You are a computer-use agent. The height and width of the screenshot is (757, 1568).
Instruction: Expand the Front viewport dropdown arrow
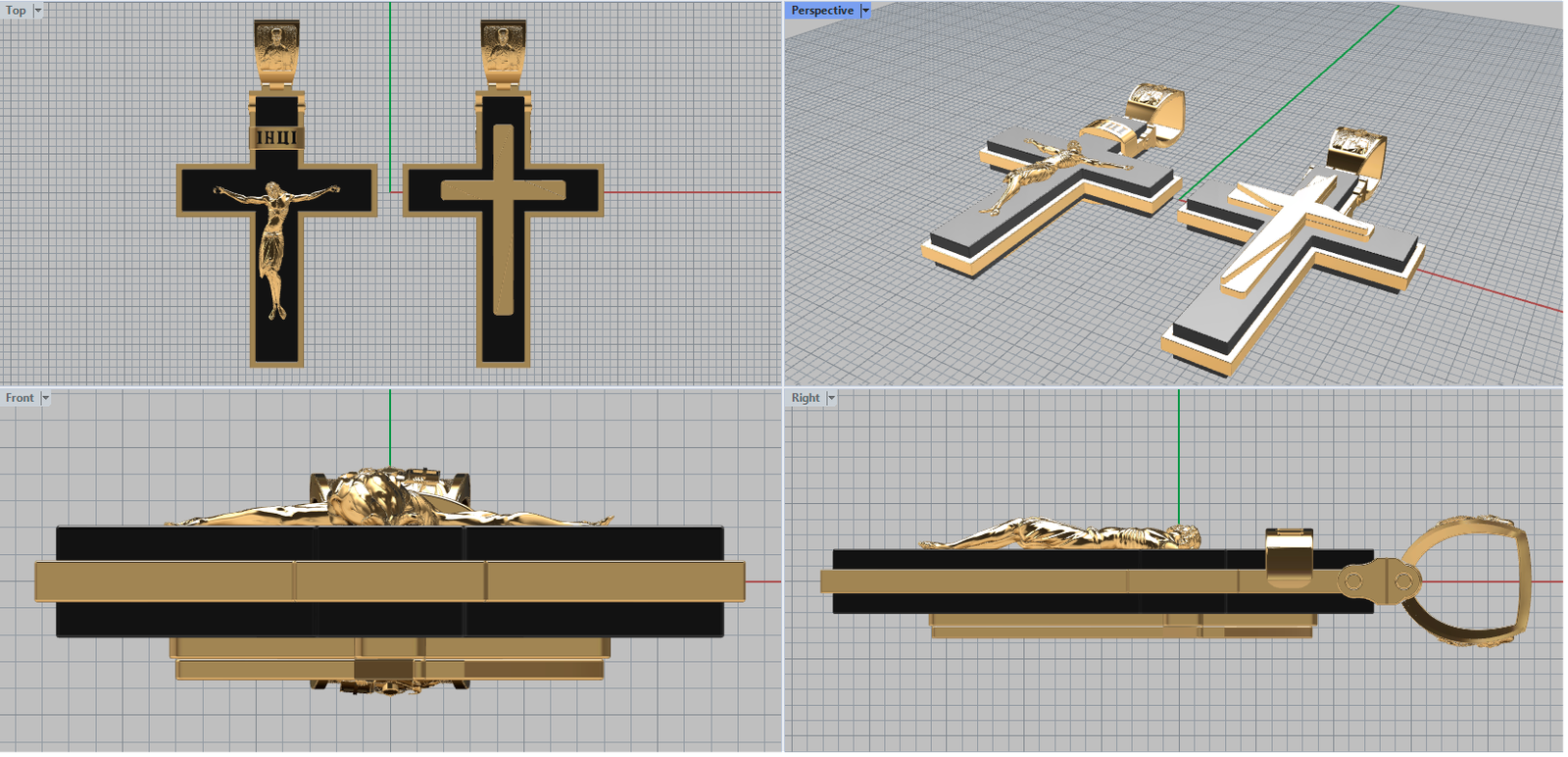coord(45,398)
